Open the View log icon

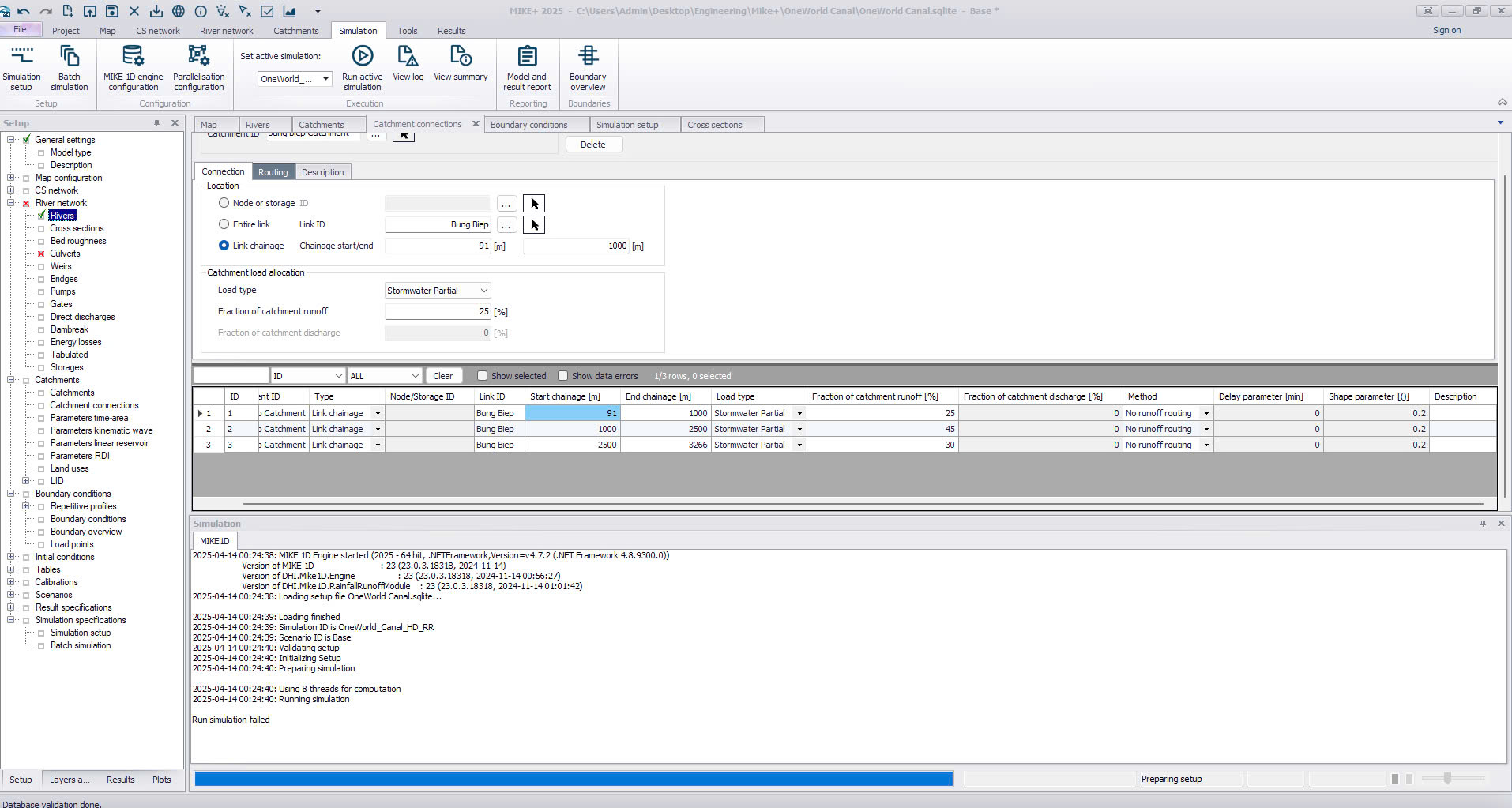click(408, 57)
